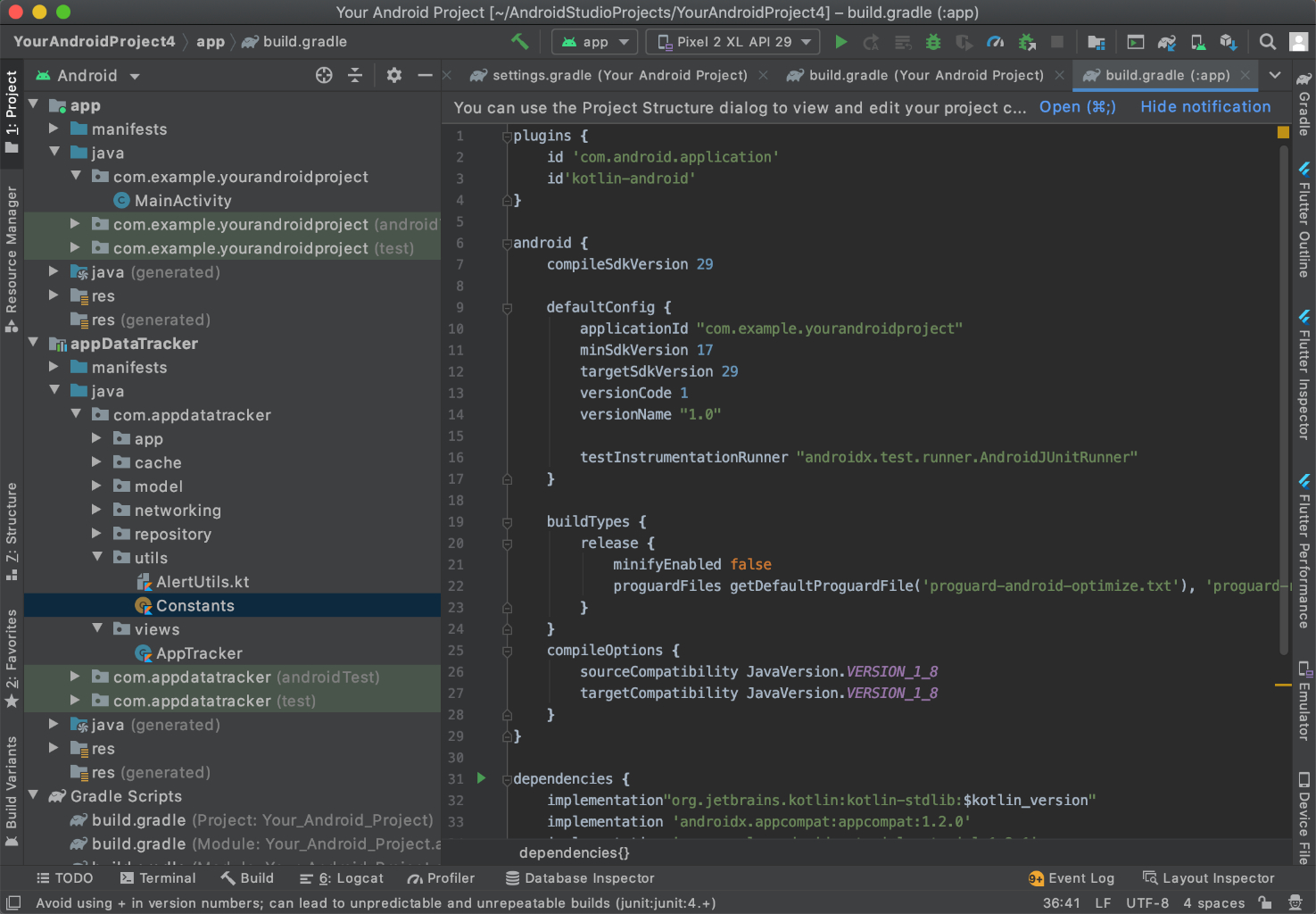This screenshot has width=1316, height=914.
Task: Open the Database Inspector tab
Action: point(580,878)
